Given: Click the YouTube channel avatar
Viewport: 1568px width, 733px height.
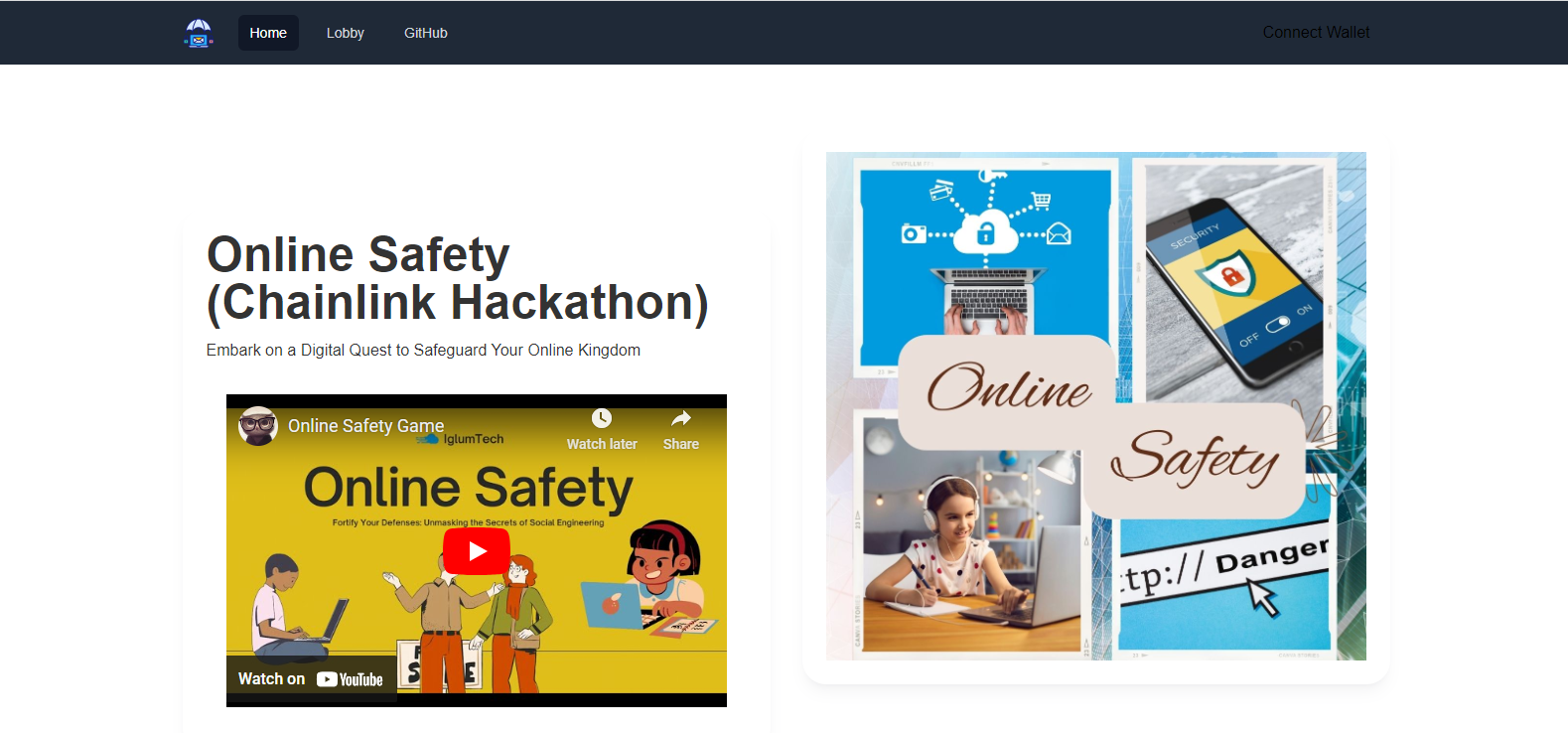Looking at the screenshot, I should (258, 426).
